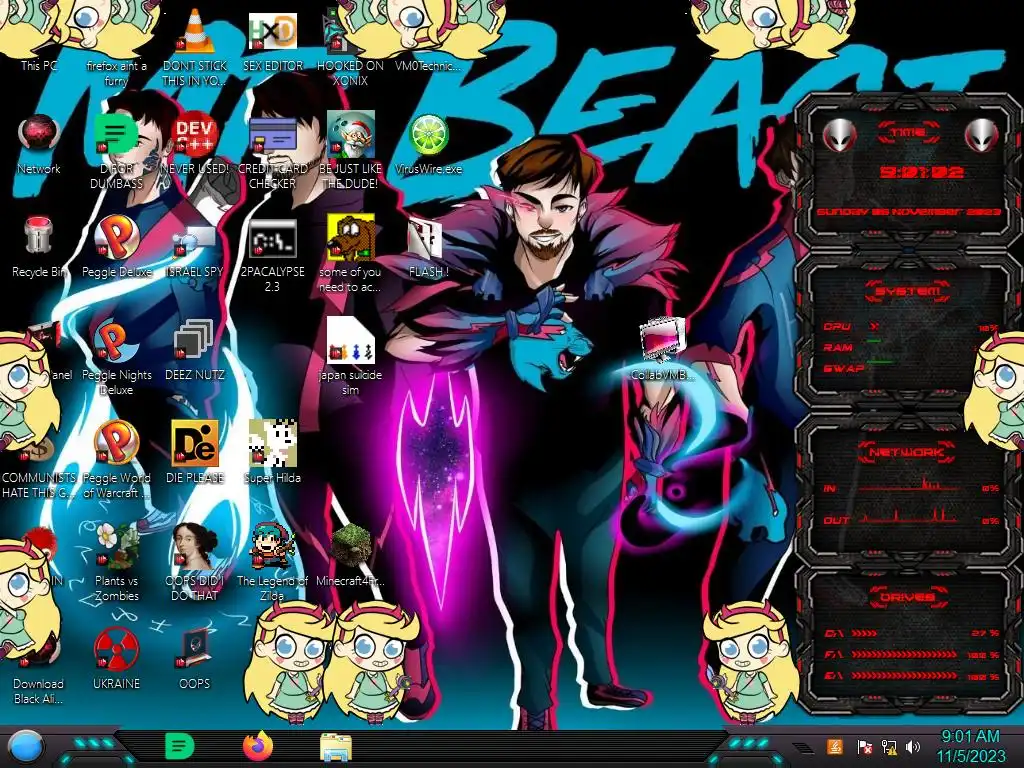Screen dimensions: 1024x768
Task: Select the 'DEEZ NUTZ' stacked-windows icon
Action: [195, 351]
